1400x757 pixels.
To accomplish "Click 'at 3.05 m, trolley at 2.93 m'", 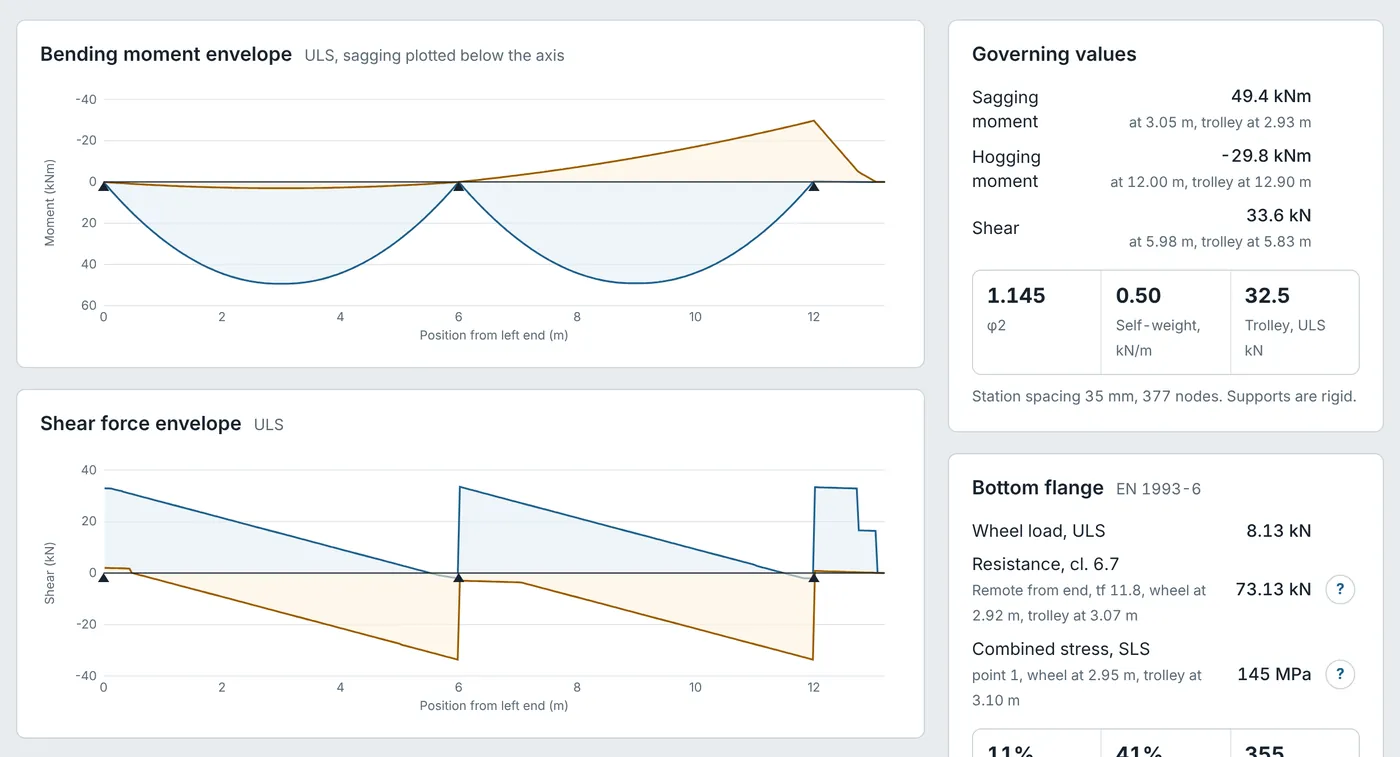I will point(1220,122).
